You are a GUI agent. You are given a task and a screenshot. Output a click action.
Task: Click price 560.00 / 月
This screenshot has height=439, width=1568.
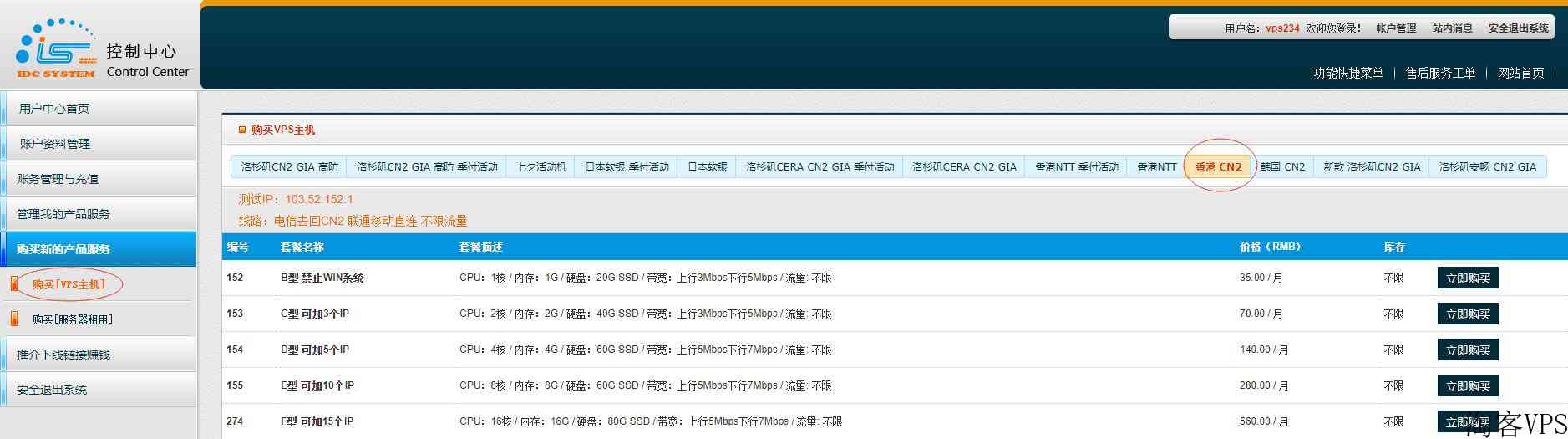[x=1264, y=421]
